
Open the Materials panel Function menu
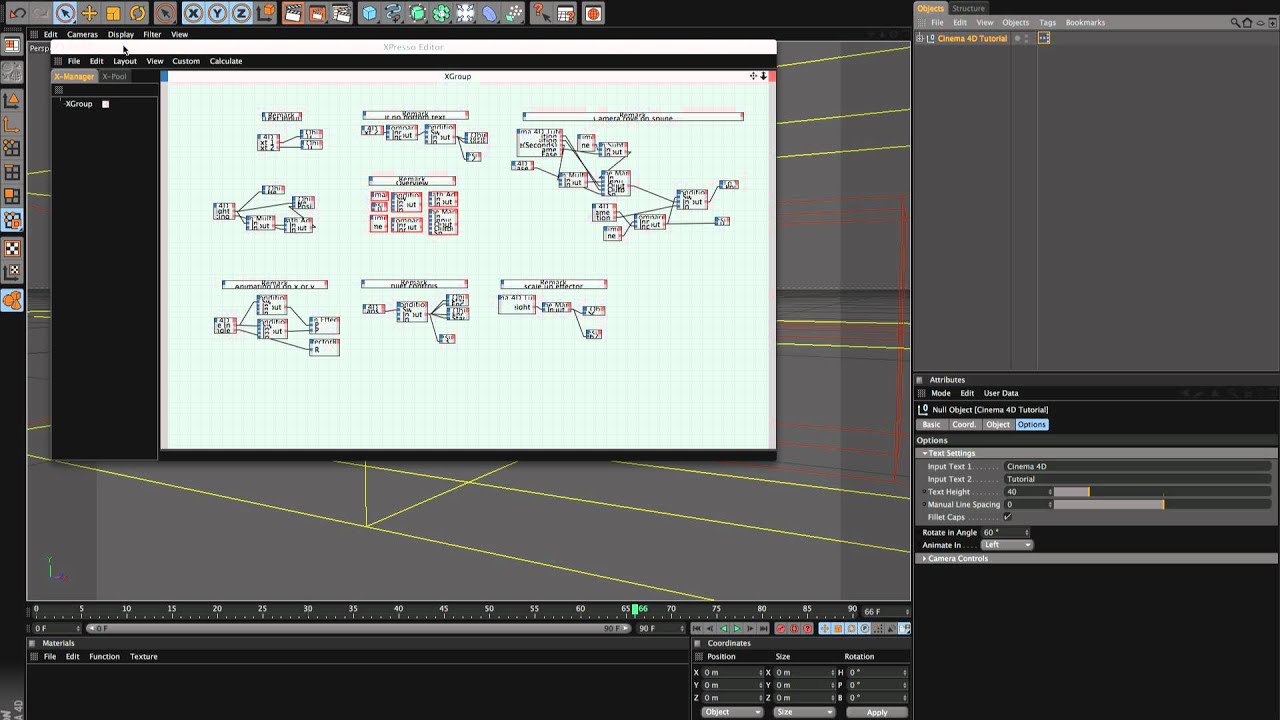click(x=104, y=657)
